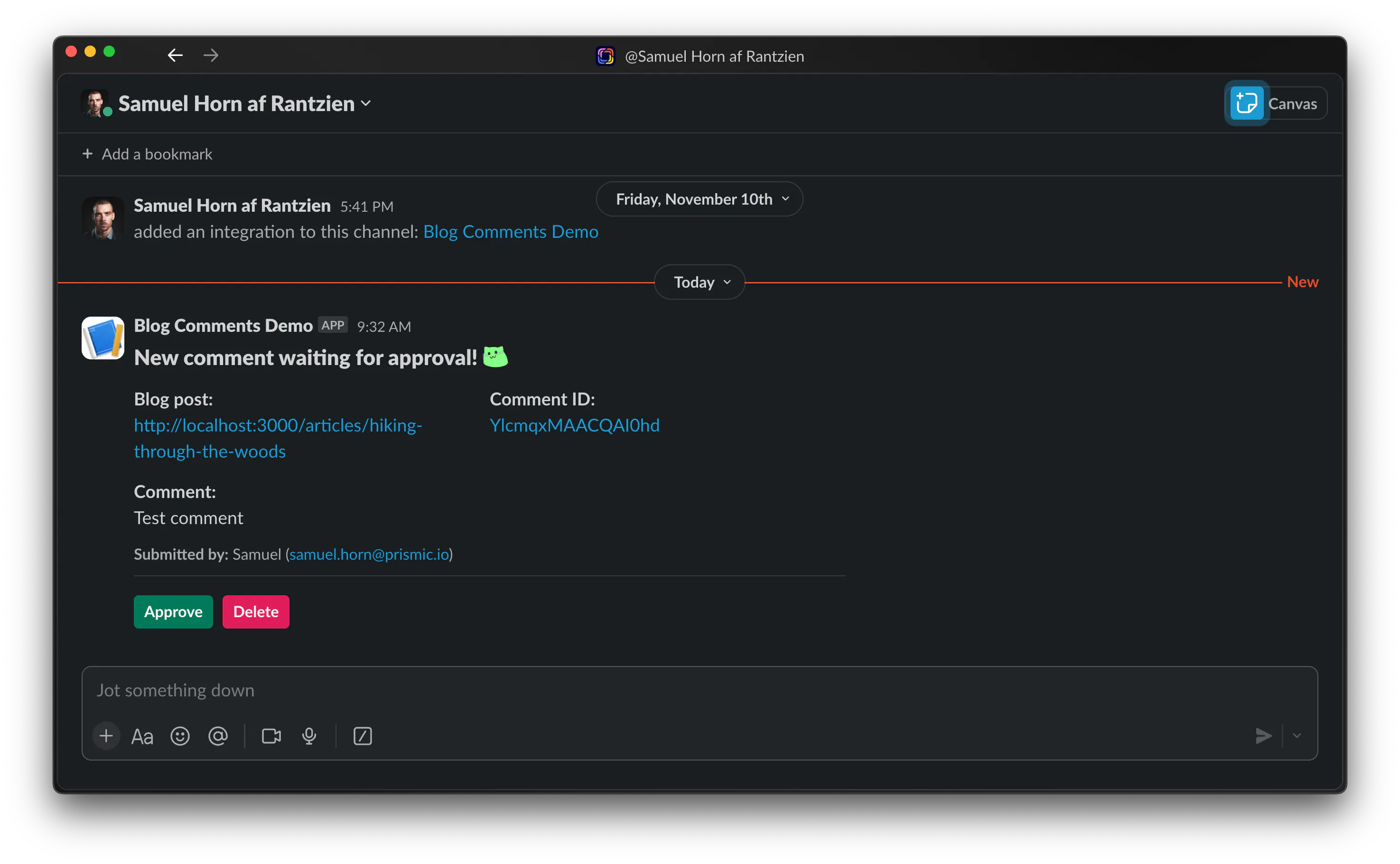Record an audio clip with microphone icon
The image size is (1400, 864).
click(309, 736)
